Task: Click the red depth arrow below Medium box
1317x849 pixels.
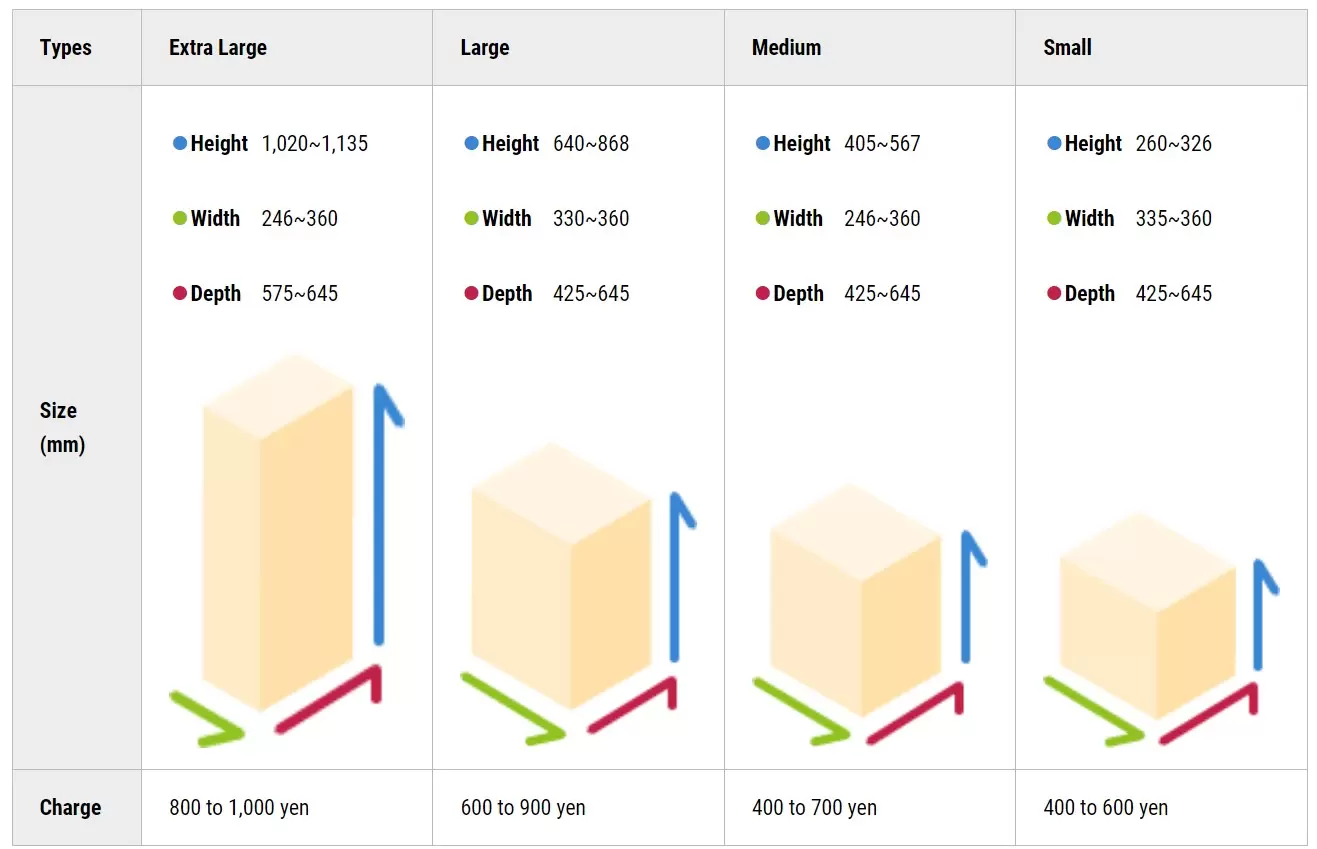Action: click(x=915, y=712)
